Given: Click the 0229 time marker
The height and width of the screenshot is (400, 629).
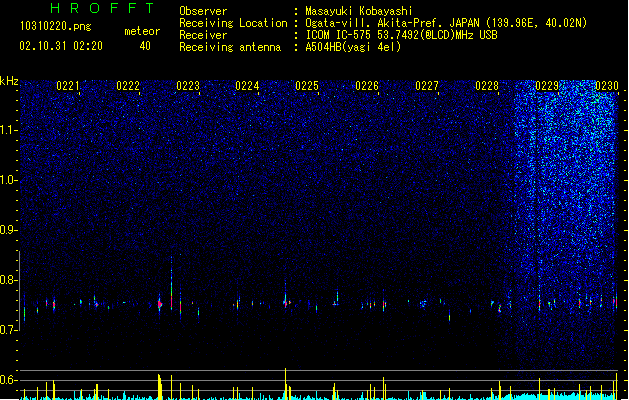Looking at the screenshot, I should (x=547, y=86).
